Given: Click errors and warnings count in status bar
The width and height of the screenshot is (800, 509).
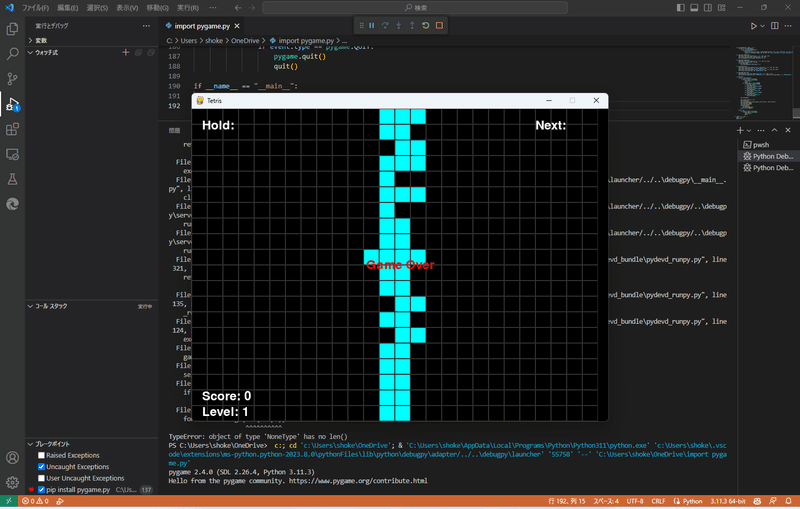Looking at the screenshot, I should 35,501.
